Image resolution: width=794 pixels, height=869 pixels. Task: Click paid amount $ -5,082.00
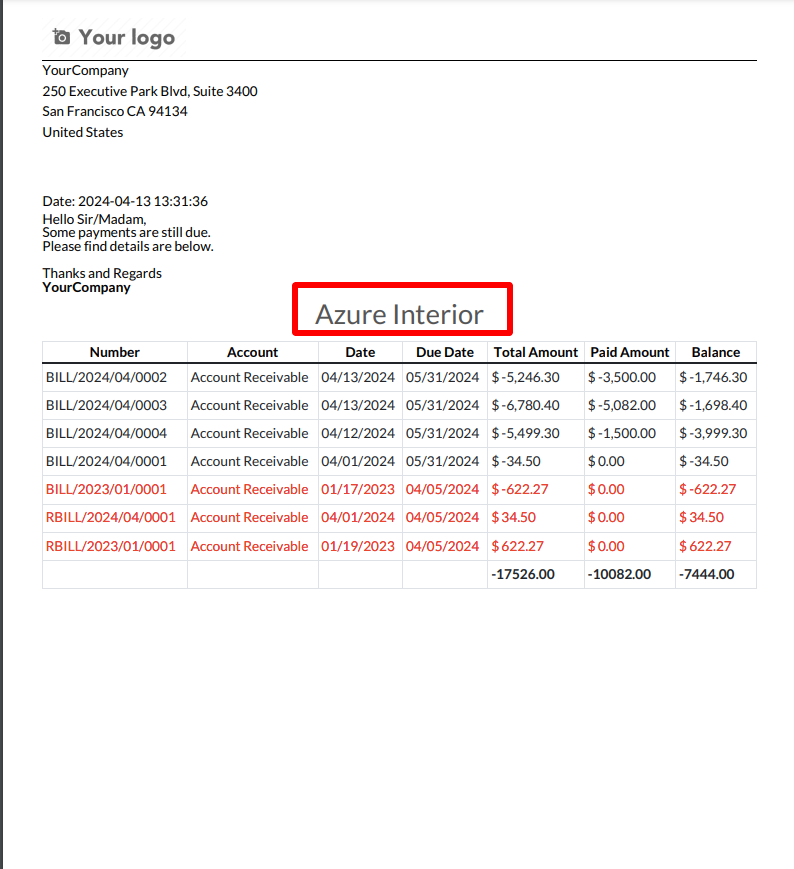click(x=622, y=405)
